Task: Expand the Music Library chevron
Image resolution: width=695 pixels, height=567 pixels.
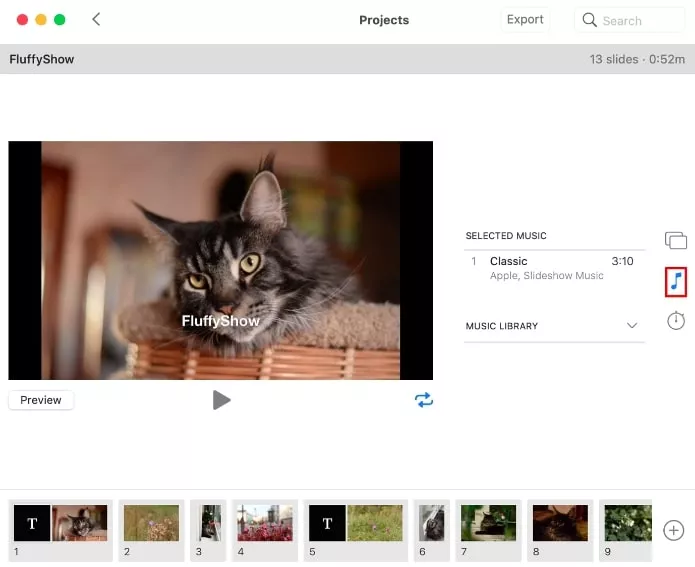Action: click(632, 326)
